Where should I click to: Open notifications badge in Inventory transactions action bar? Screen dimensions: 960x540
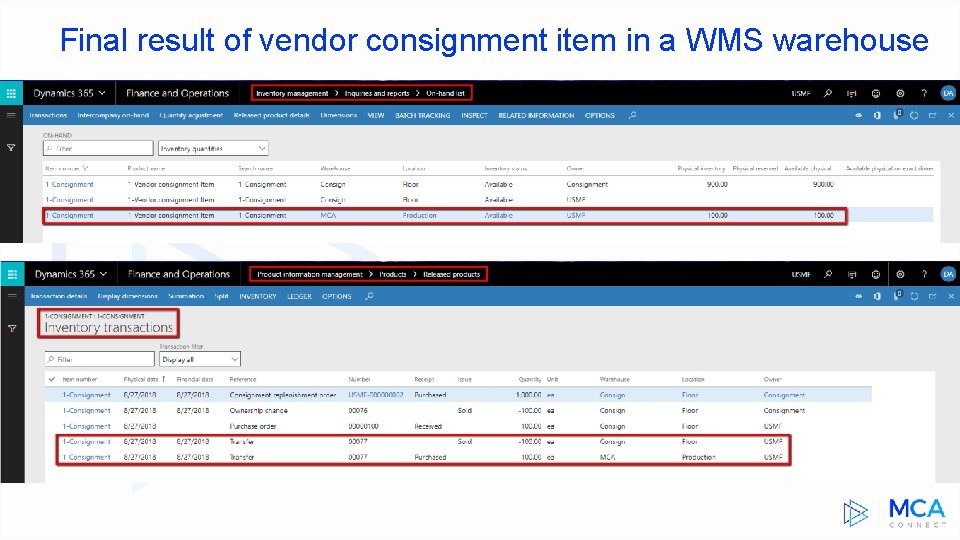tap(896, 296)
